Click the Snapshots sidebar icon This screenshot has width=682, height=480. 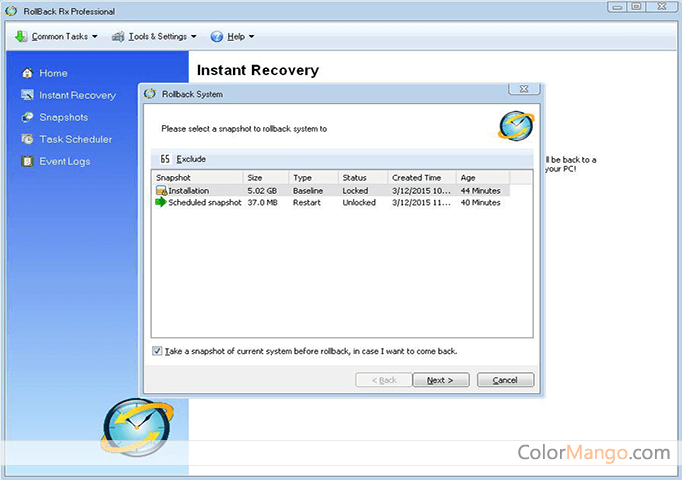pyautogui.click(x=28, y=117)
